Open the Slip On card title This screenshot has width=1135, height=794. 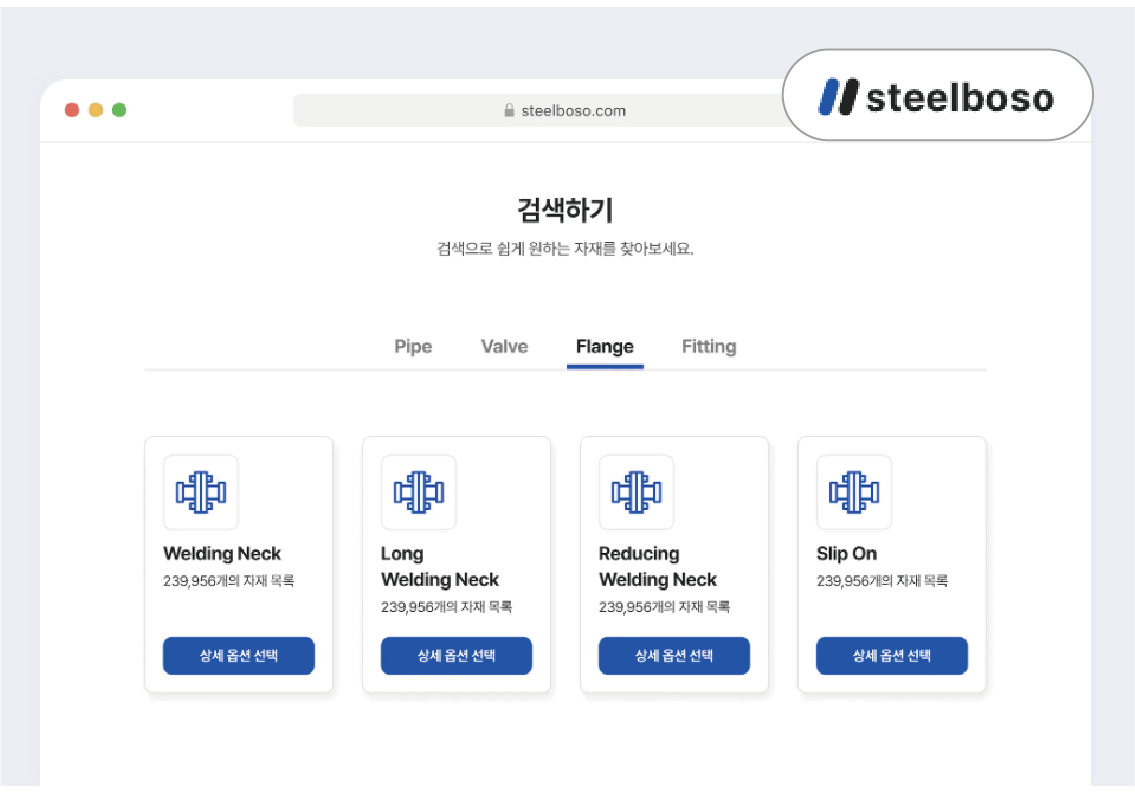[x=847, y=554]
